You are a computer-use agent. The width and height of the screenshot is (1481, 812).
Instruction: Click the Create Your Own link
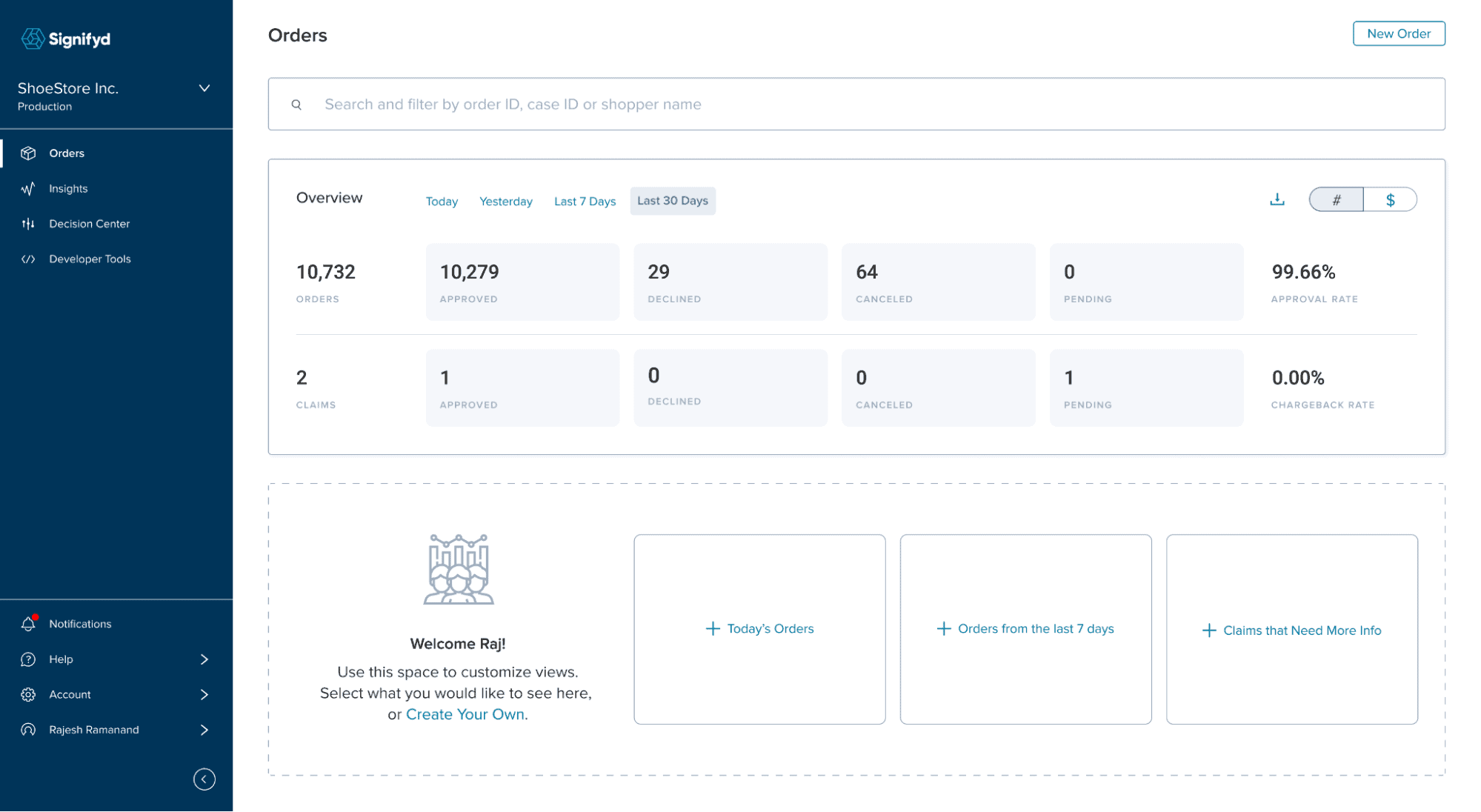click(465, 714)
